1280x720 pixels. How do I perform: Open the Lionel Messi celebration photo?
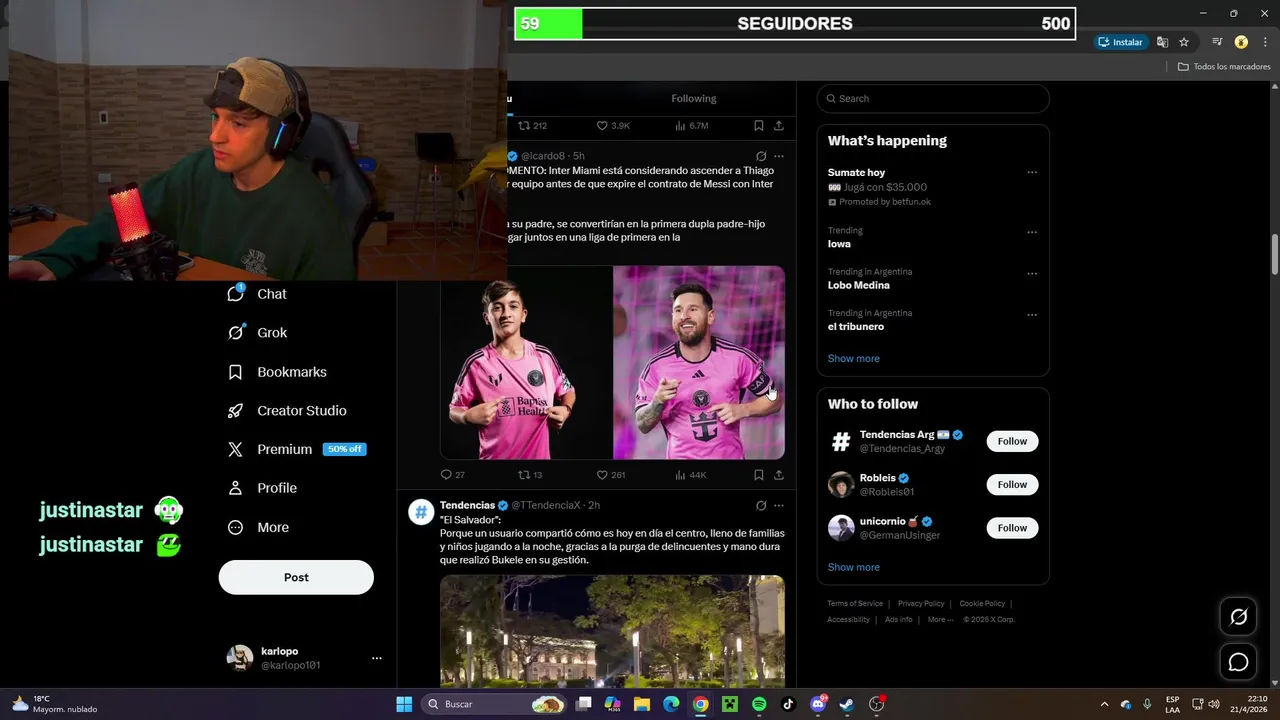tap(699, 363)
